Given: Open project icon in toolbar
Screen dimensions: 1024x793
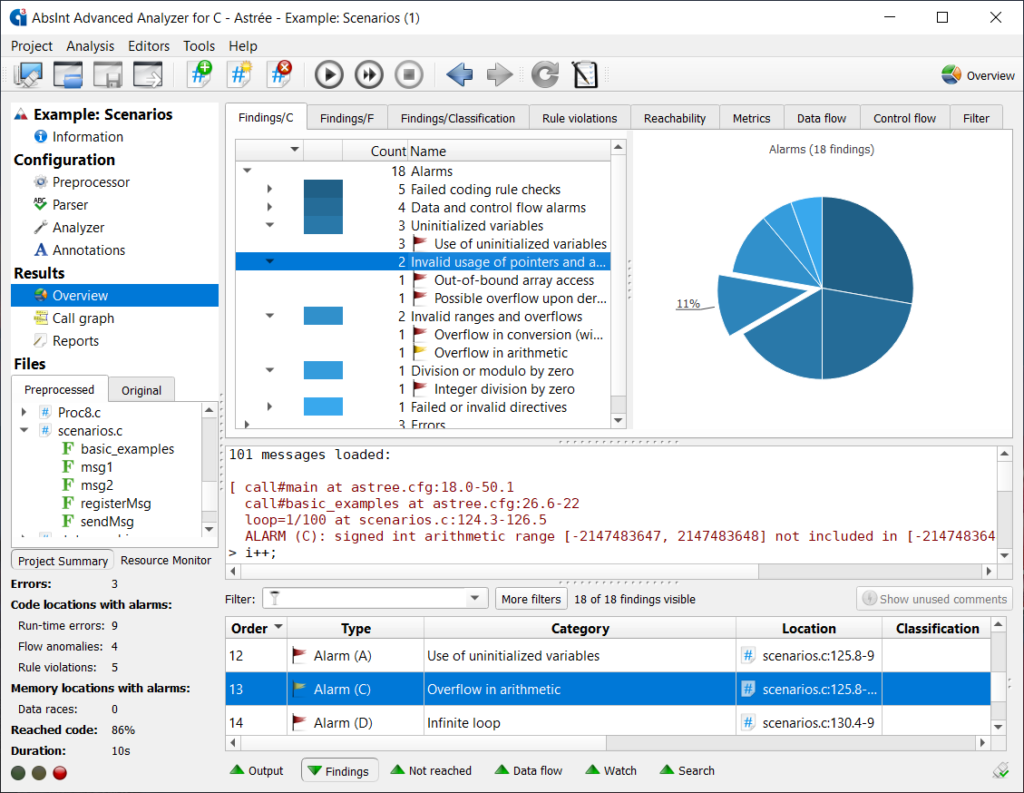Looking at the screenshot, I should 68,75.
